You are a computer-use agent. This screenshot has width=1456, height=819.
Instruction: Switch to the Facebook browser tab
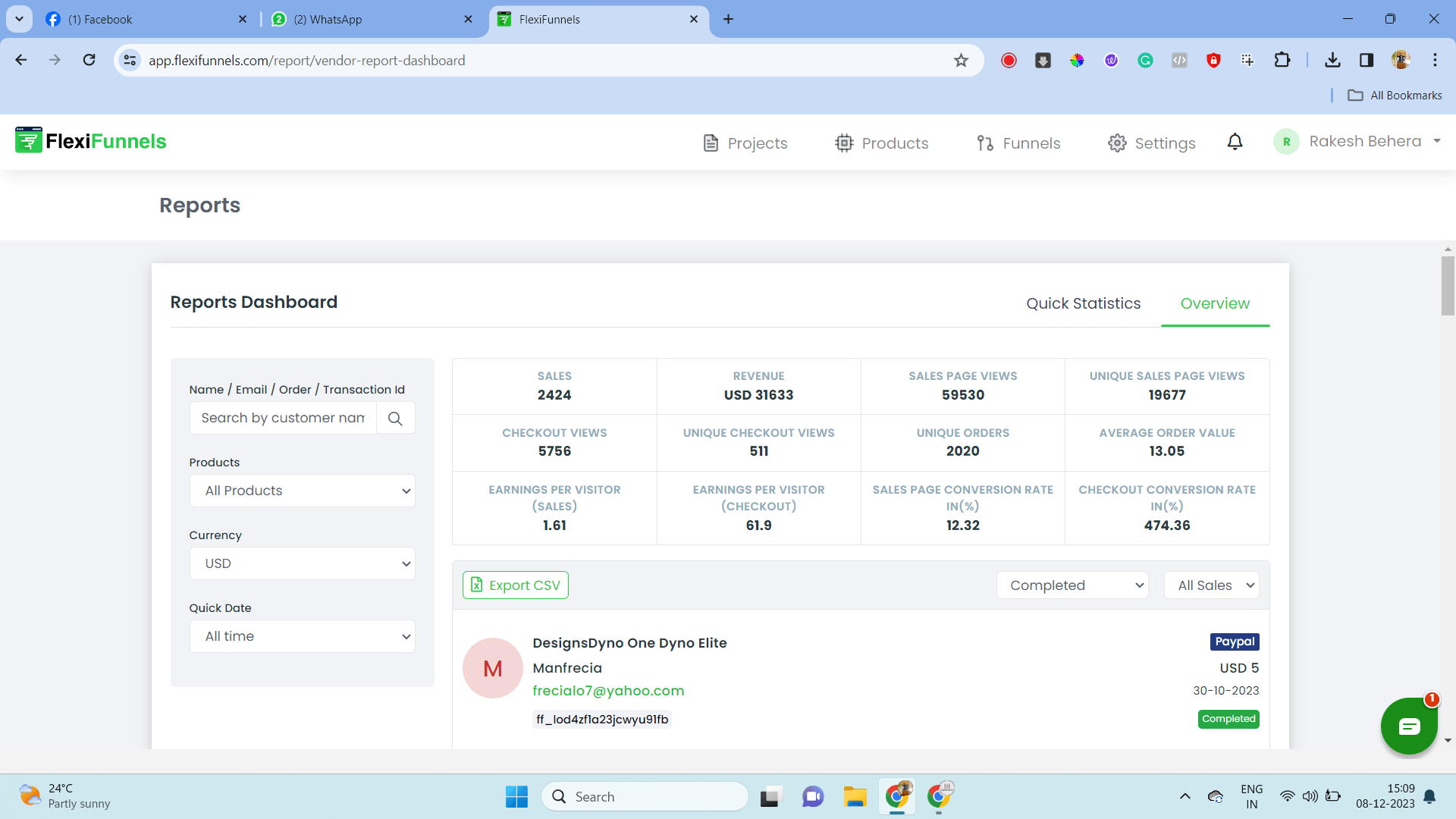click(x=146, y=19)
